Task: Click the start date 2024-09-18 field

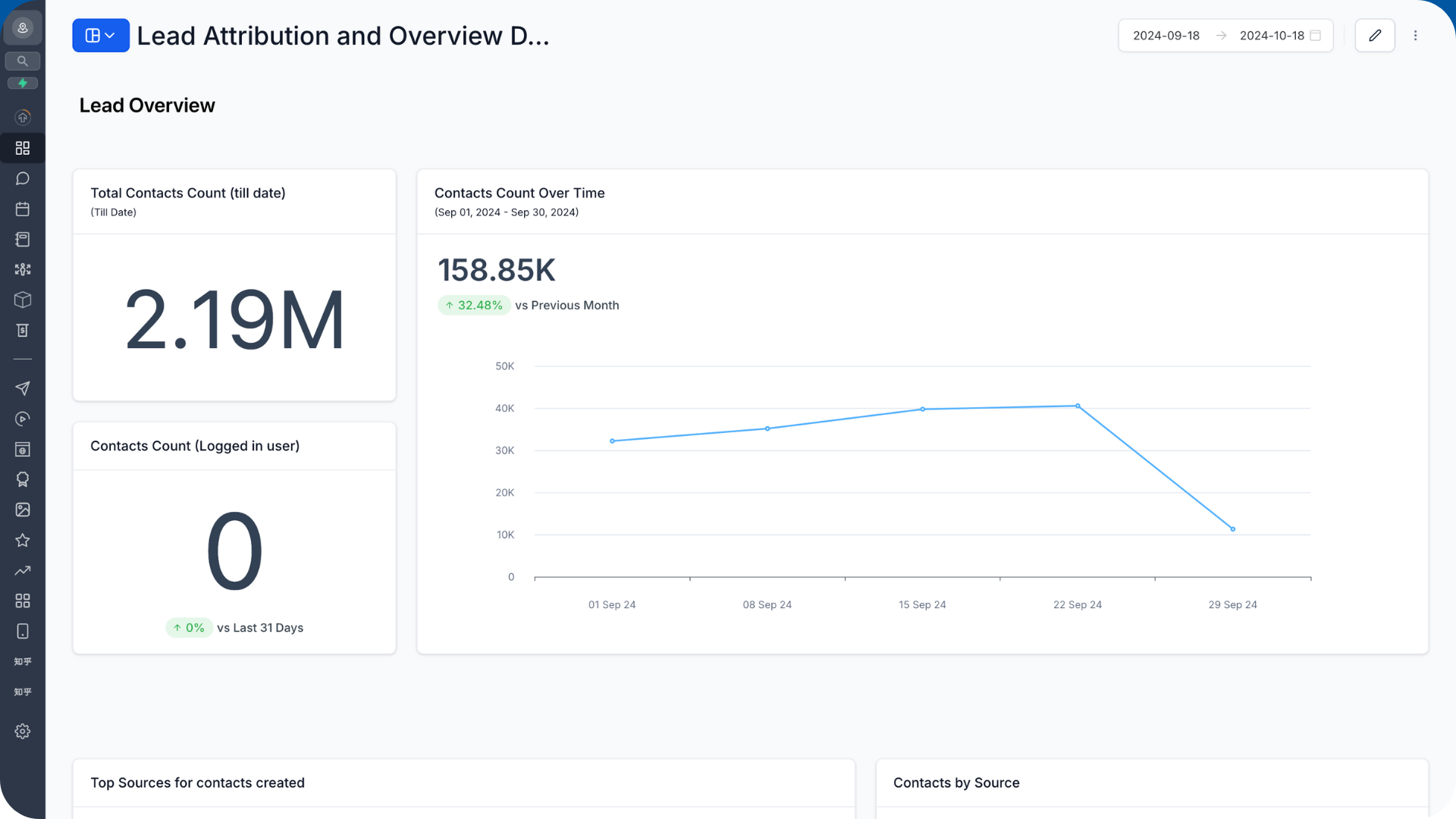Action: [1166, 36]
